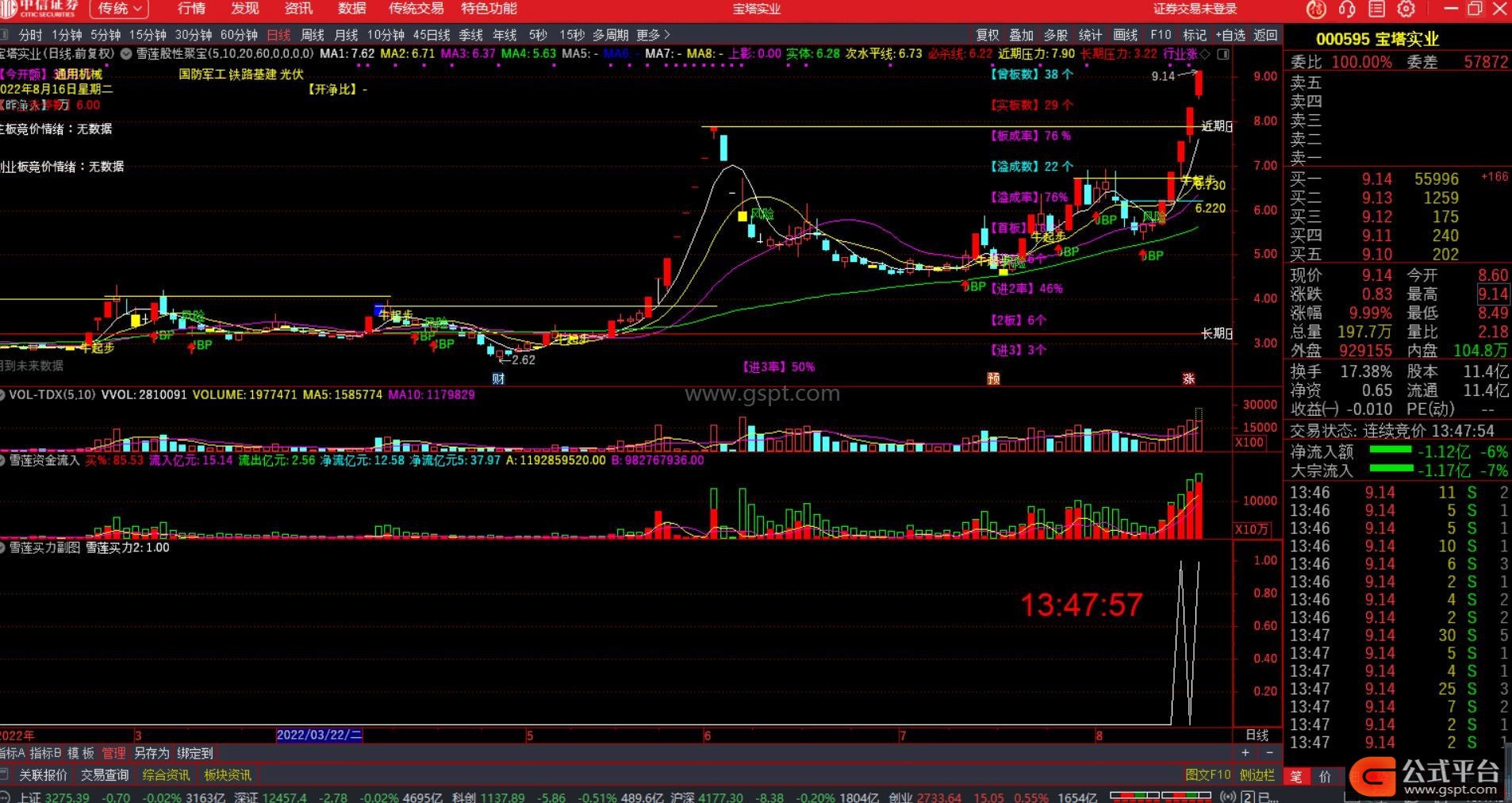Image resolution: width=1512 pixels, height=803 pixels.
Task: Open 综合资讯 tab
Action: point(166,774)
